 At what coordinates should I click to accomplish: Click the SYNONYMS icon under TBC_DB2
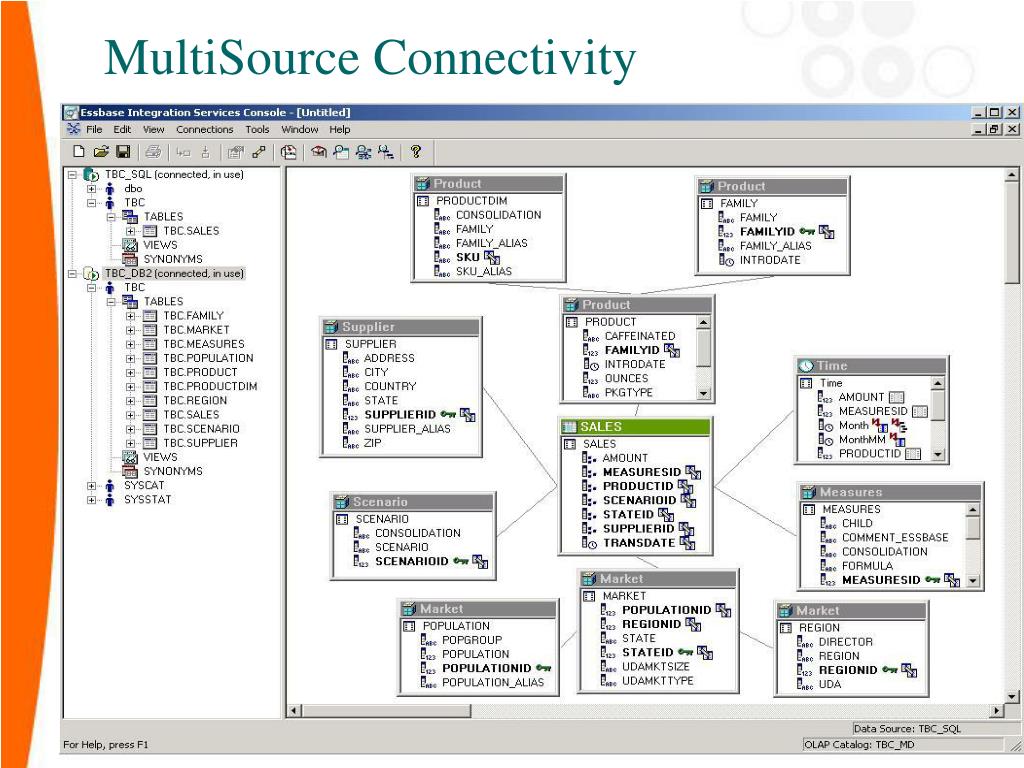130,471
